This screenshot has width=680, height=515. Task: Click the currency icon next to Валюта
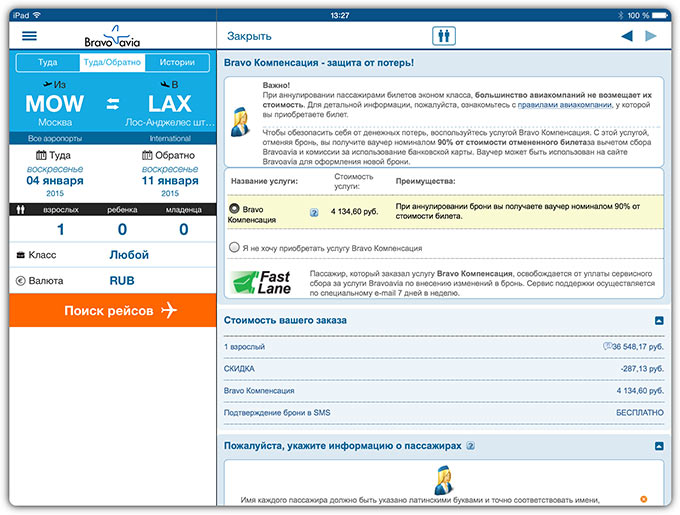click(x=20, y=281)
